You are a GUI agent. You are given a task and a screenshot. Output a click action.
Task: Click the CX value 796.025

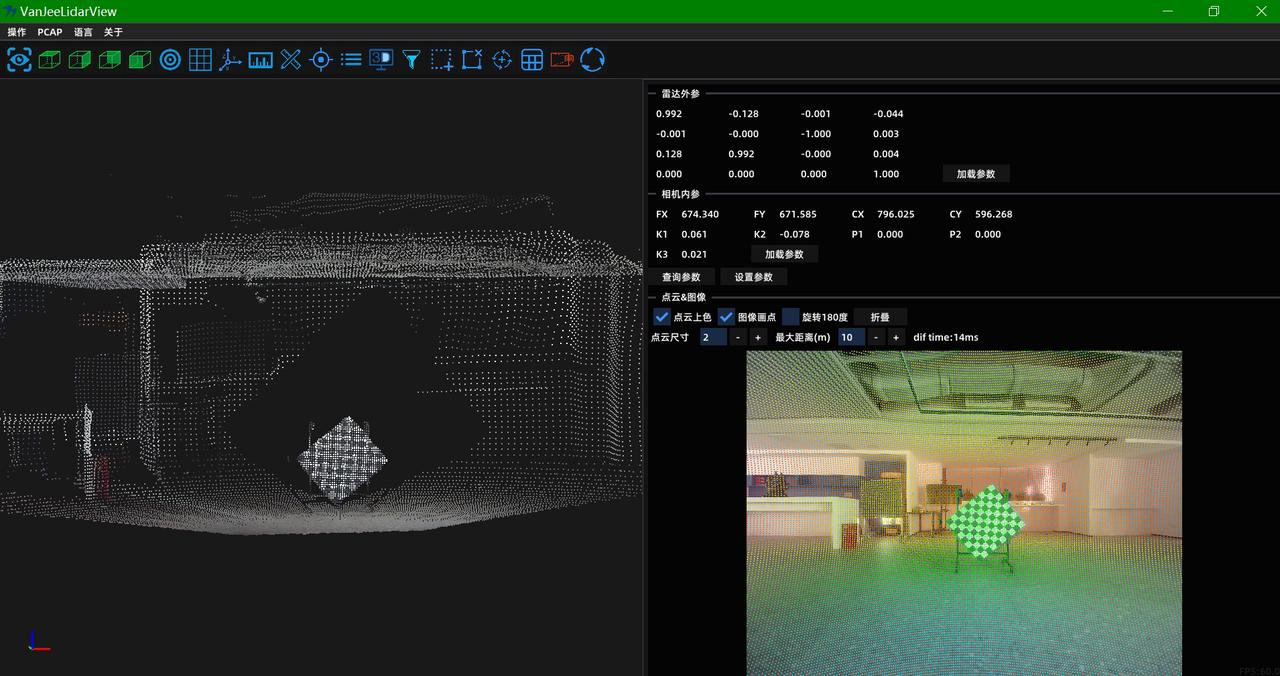[x=896, y=214]
